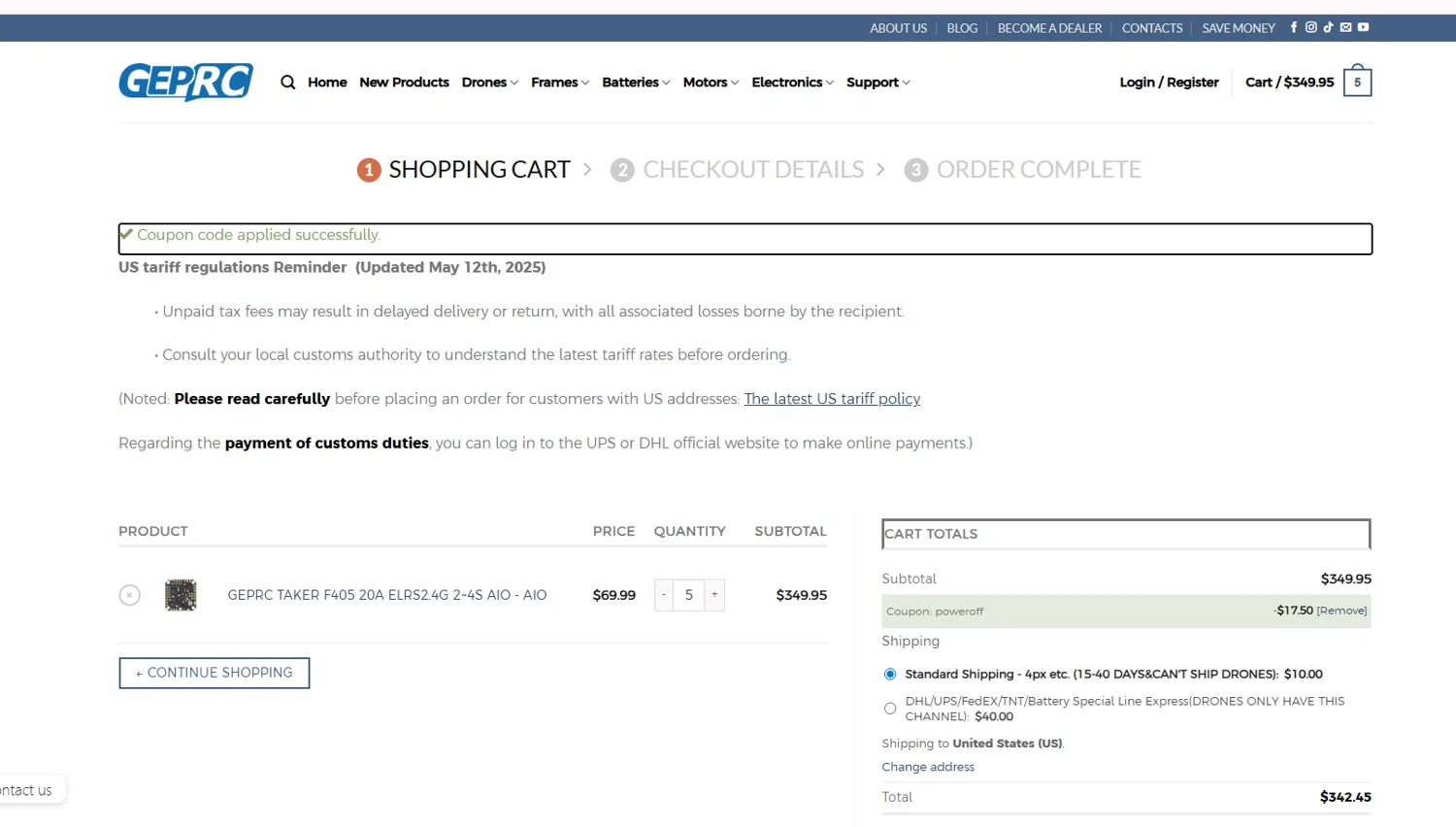Click Login / Register
This screenshot has height=827, width=1456.
(1169, 83)
